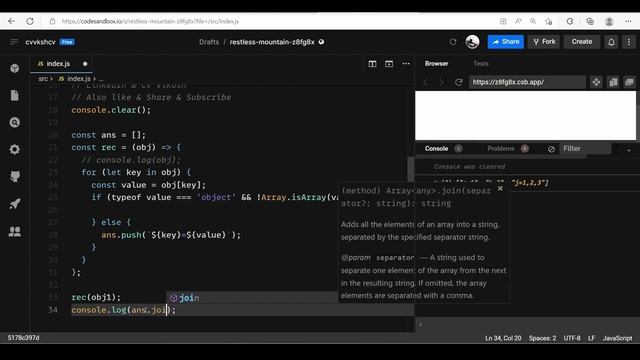Split the editor with split icon
640x360 pixels.
click(x=372, y=64)
